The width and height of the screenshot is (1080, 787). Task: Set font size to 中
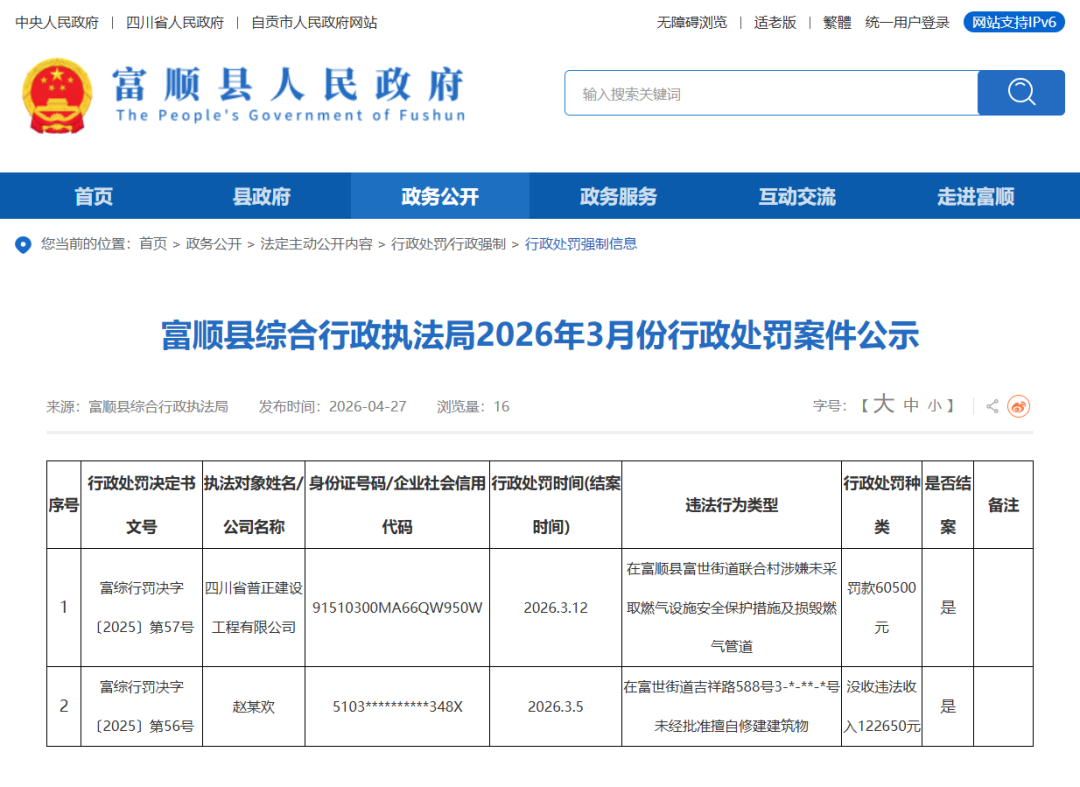tap(911, 405)
